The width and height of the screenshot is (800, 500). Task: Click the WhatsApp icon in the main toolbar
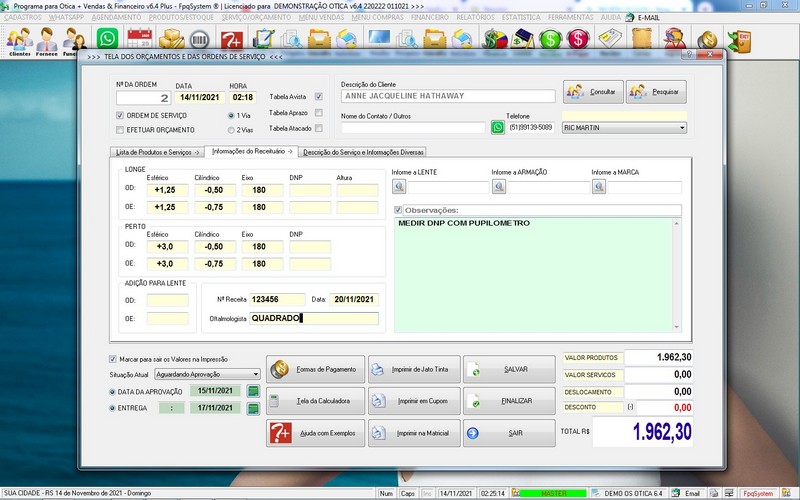[105, 40]
